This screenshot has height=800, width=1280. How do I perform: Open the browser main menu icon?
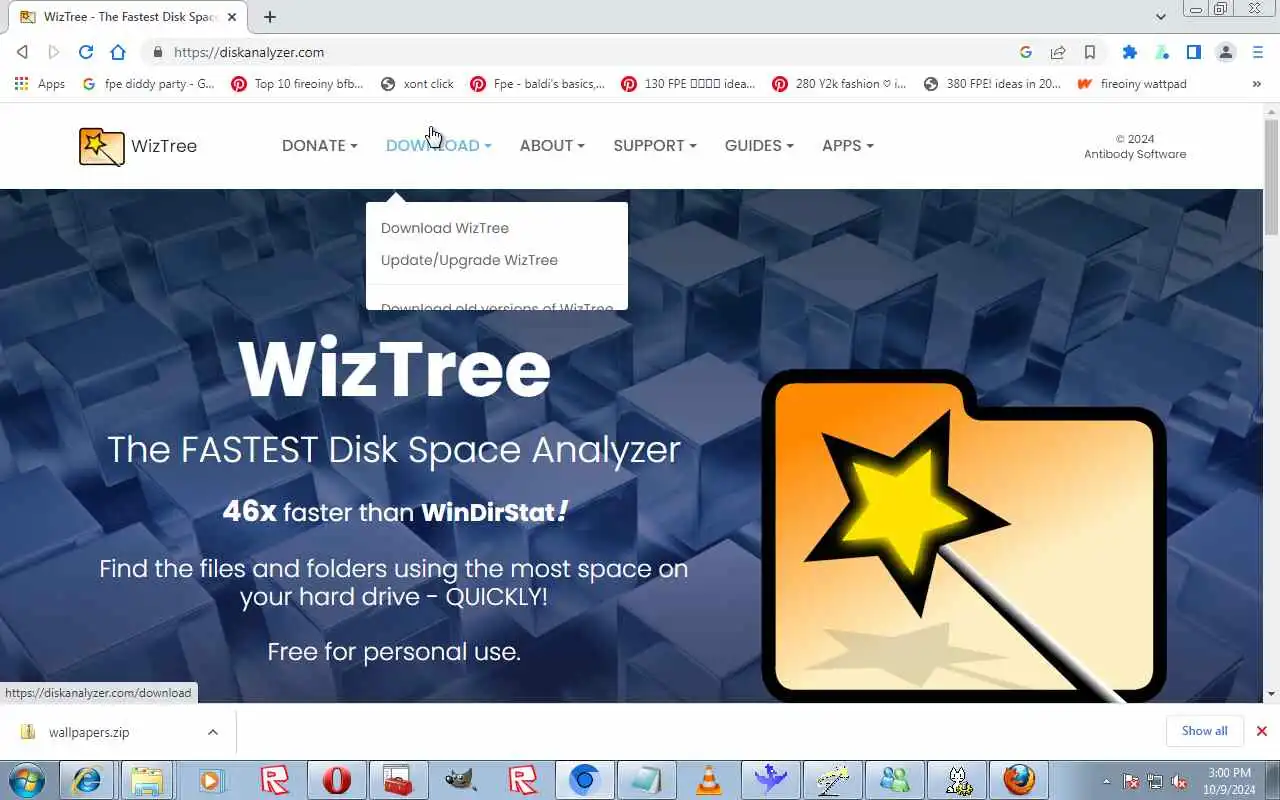pos(1258,52)
